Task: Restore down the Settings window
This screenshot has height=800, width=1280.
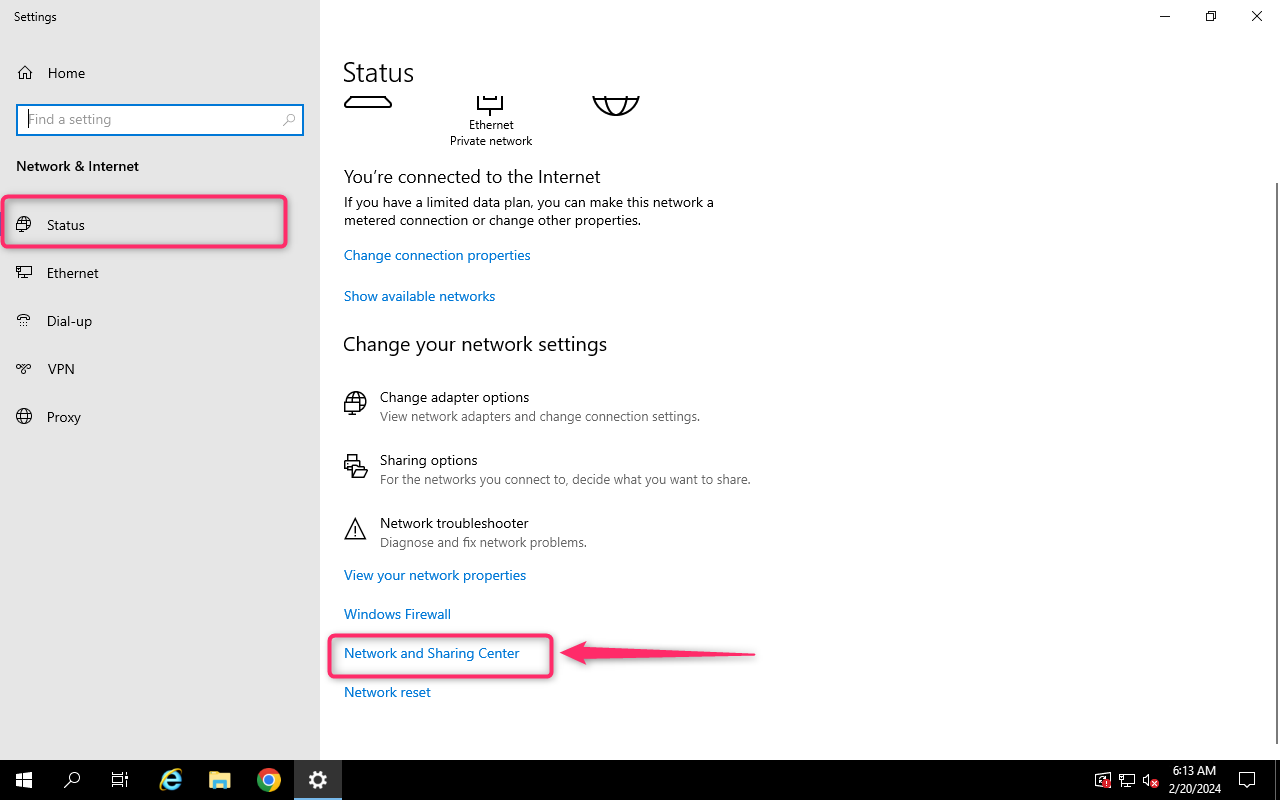Action: tap(1211, 16)
